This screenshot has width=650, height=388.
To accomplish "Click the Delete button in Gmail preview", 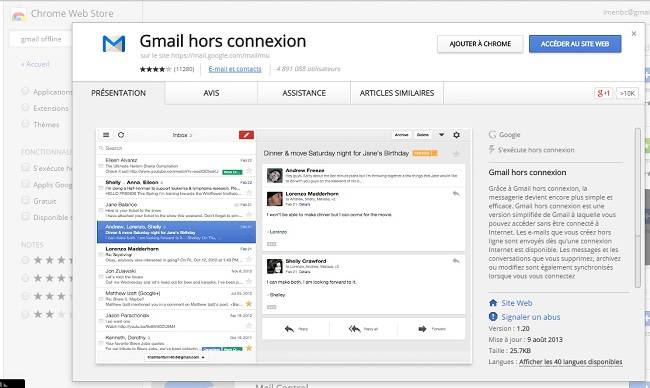I will [x=423, y=135].
